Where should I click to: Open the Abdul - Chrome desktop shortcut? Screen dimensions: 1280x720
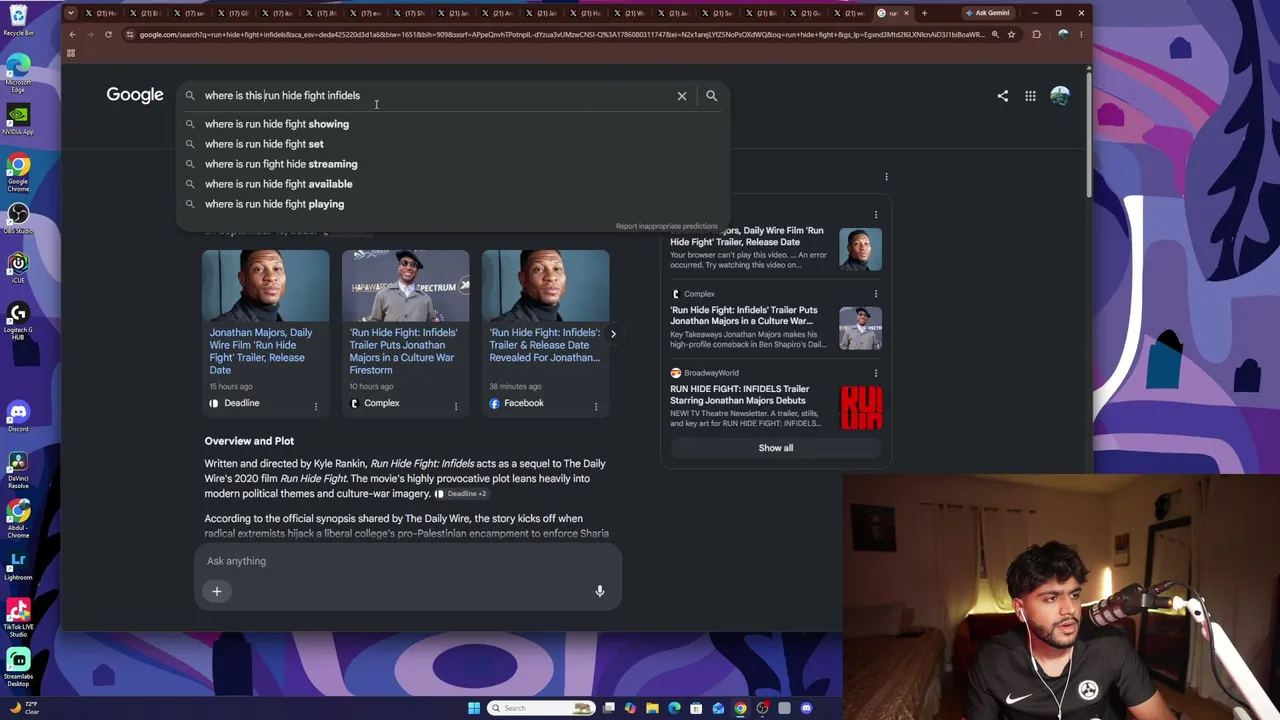click(18, 520)
